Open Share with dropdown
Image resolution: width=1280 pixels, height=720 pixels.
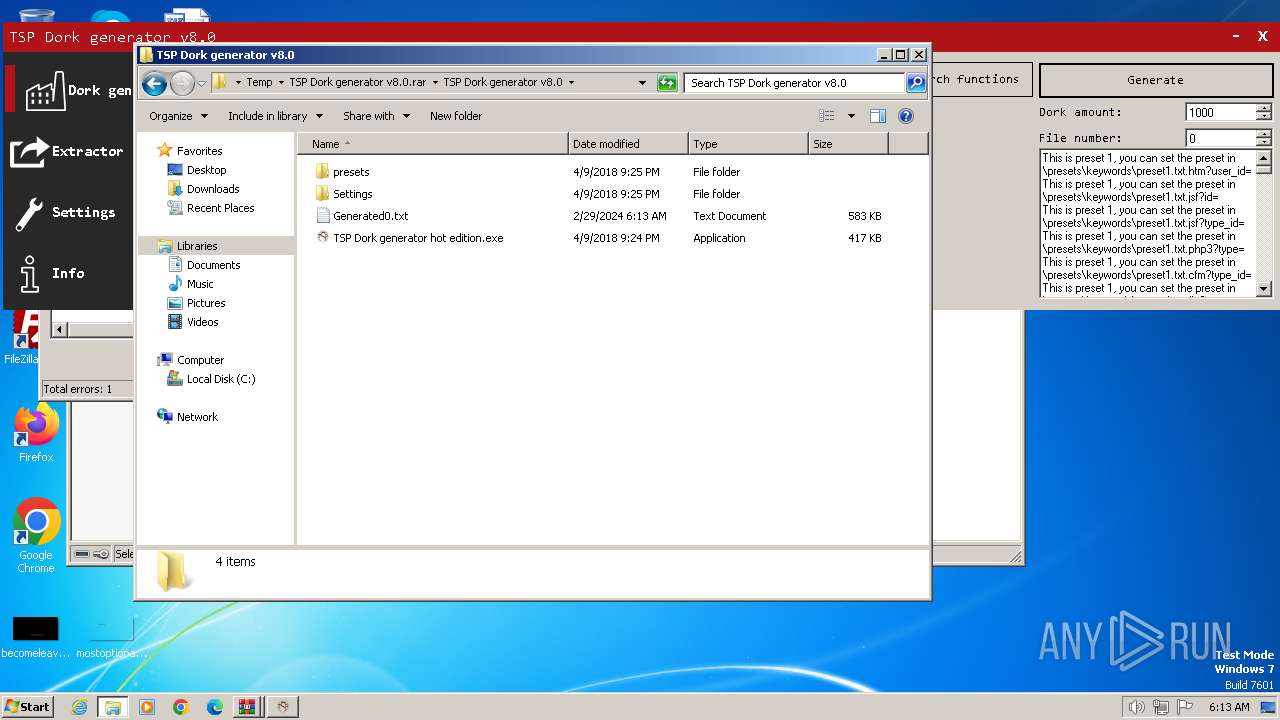click(x=376, y=116)
